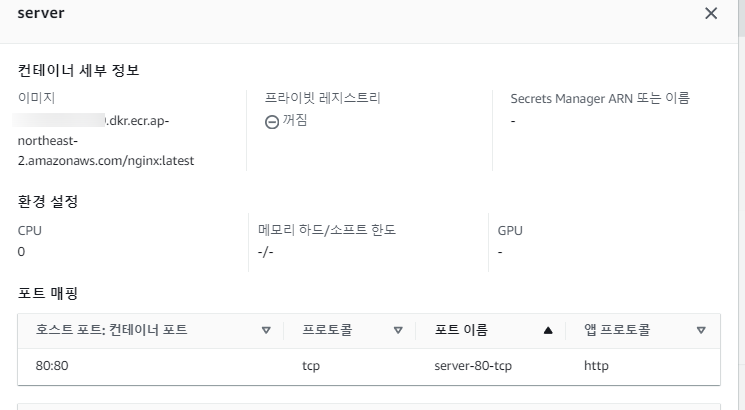Click the 꺼짐 disabled status icon
745x410 pixels.
272,121
